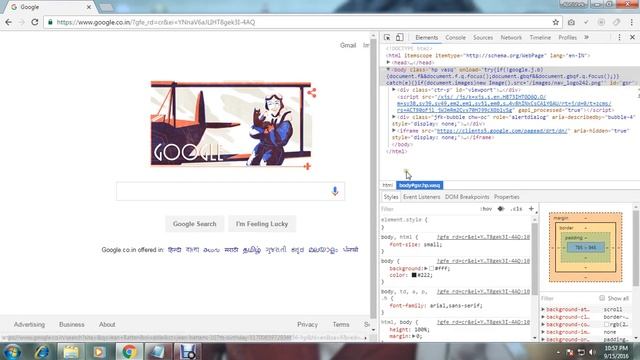Image resolution: width=640 pixels, height=360 pixels.
Task: Show more DevTools tabs via double chevron
Action: 587,37
